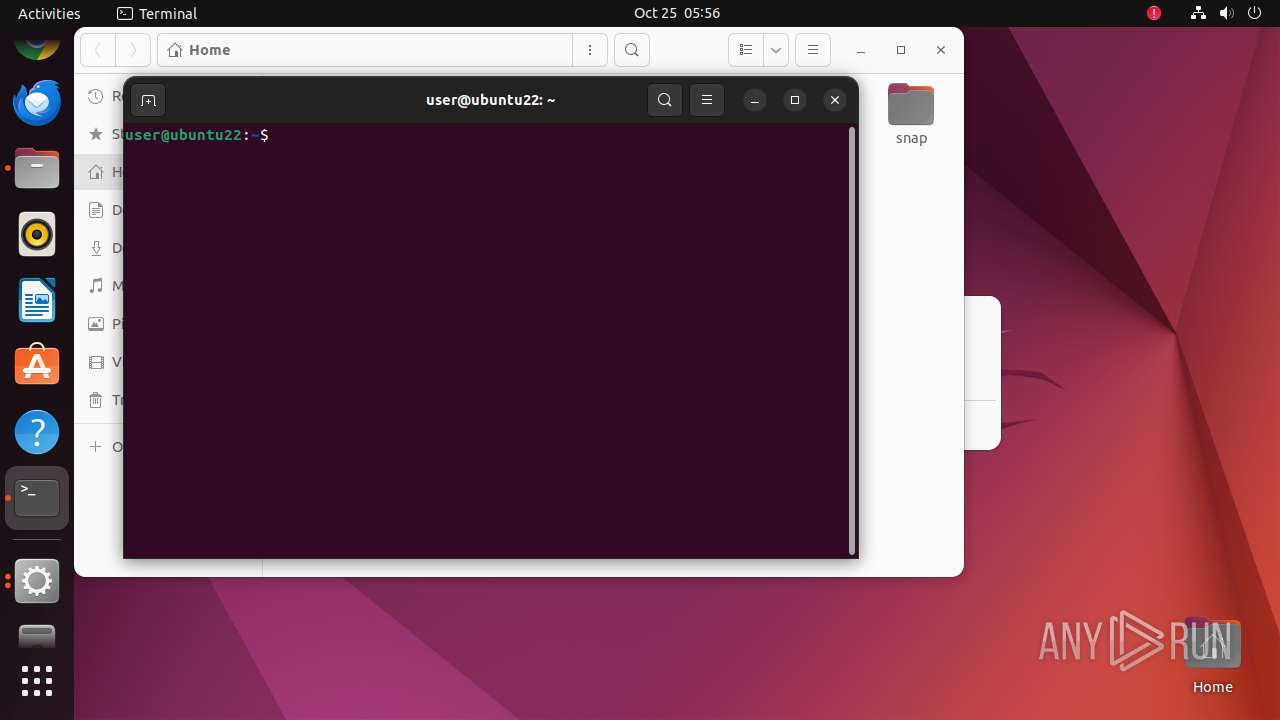Select Terminal icon in dock
Image resolution: width=1280 pixels, height=720 pixels.
pos(37,498)
